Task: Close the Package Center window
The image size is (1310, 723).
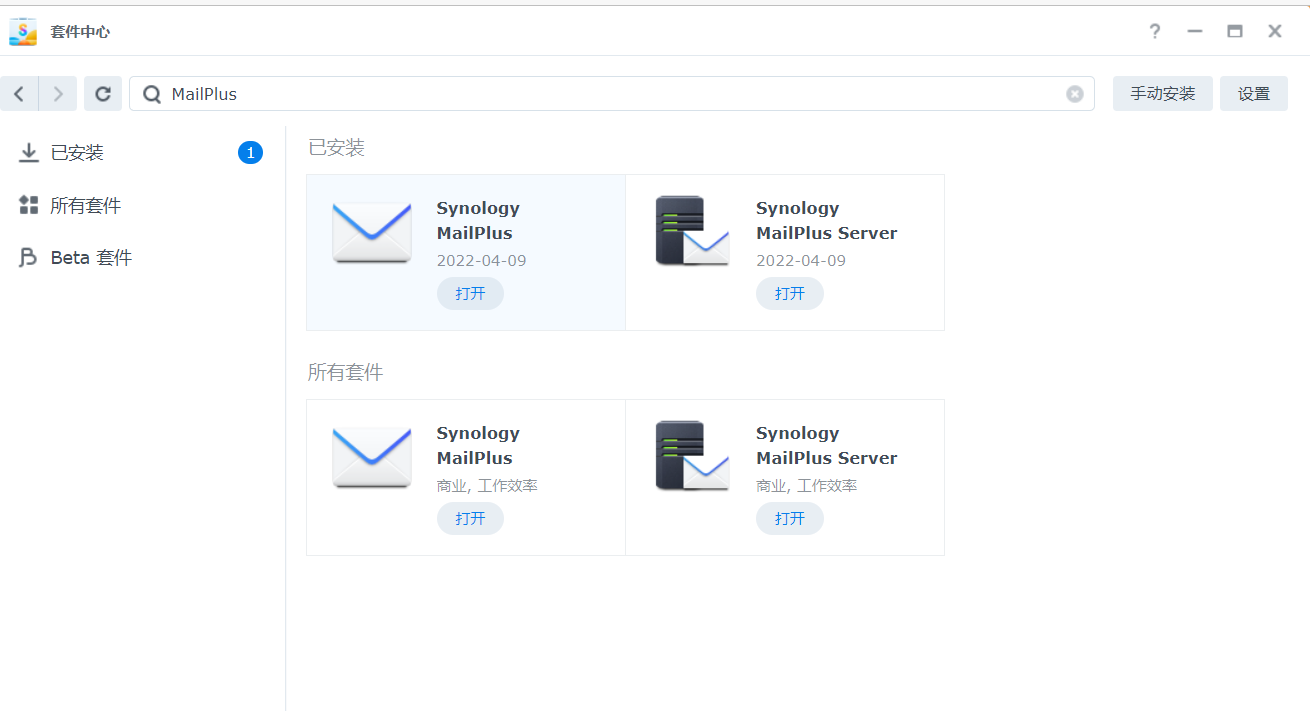Action: click(1275, 31)
